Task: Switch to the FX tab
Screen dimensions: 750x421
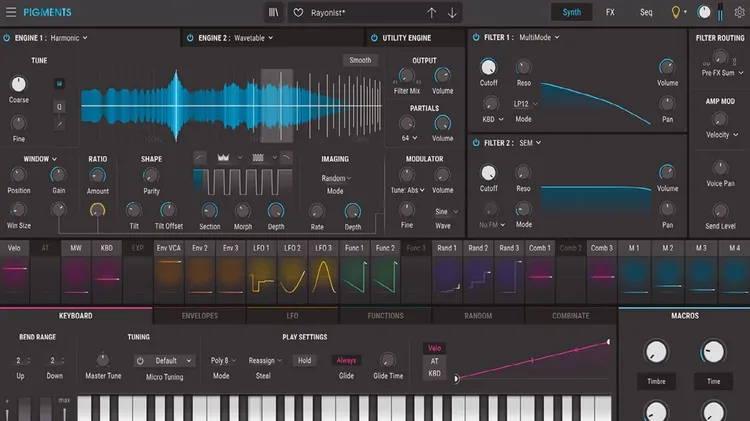Action: 610,12
